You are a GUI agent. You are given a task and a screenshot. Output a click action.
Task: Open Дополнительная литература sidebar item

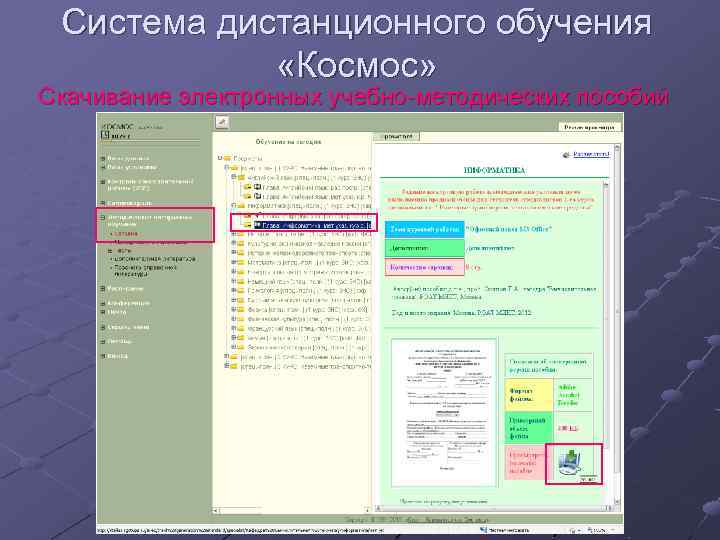tap(154, 259)
